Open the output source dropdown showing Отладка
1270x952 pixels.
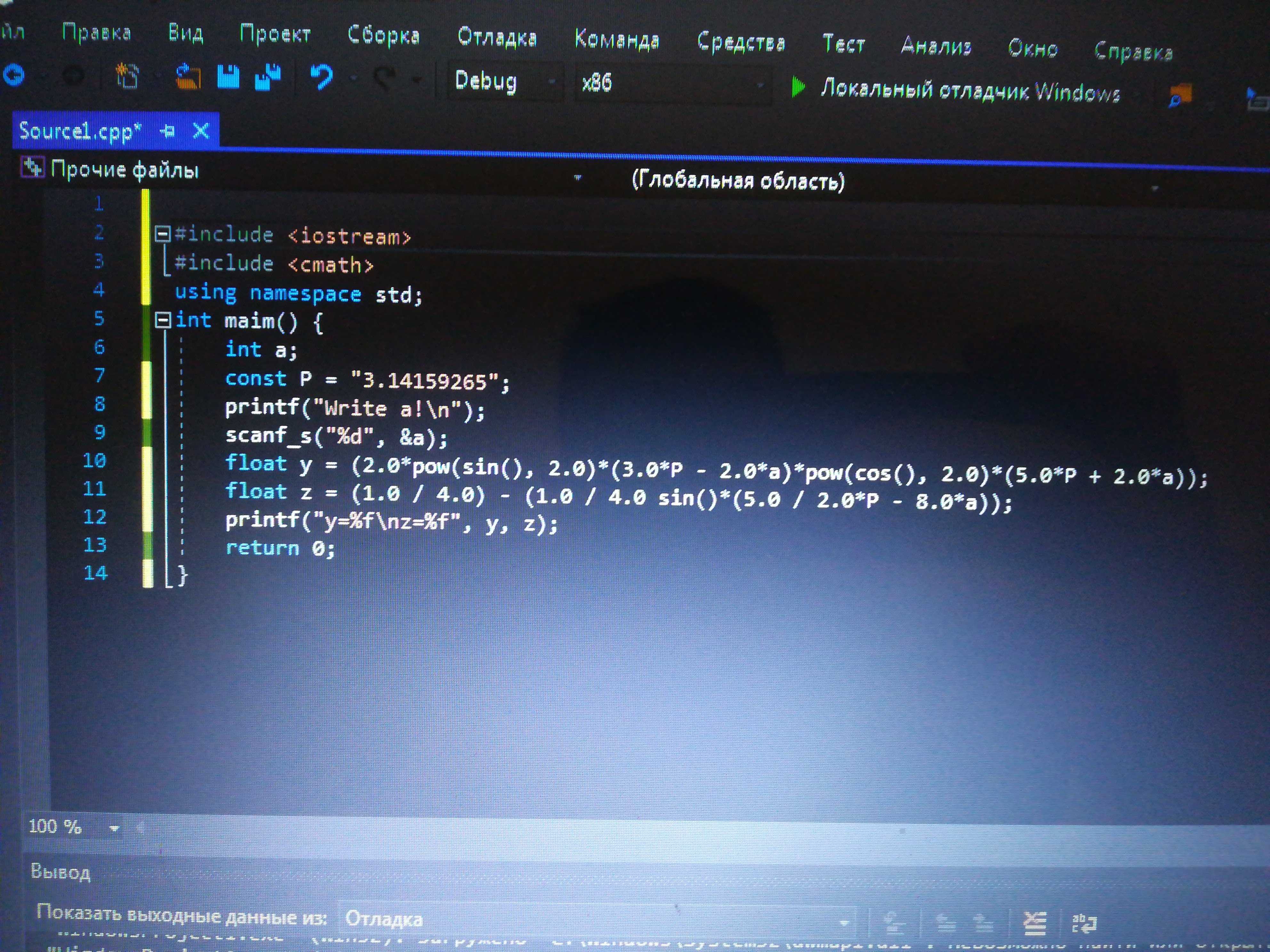coord(843,922)
